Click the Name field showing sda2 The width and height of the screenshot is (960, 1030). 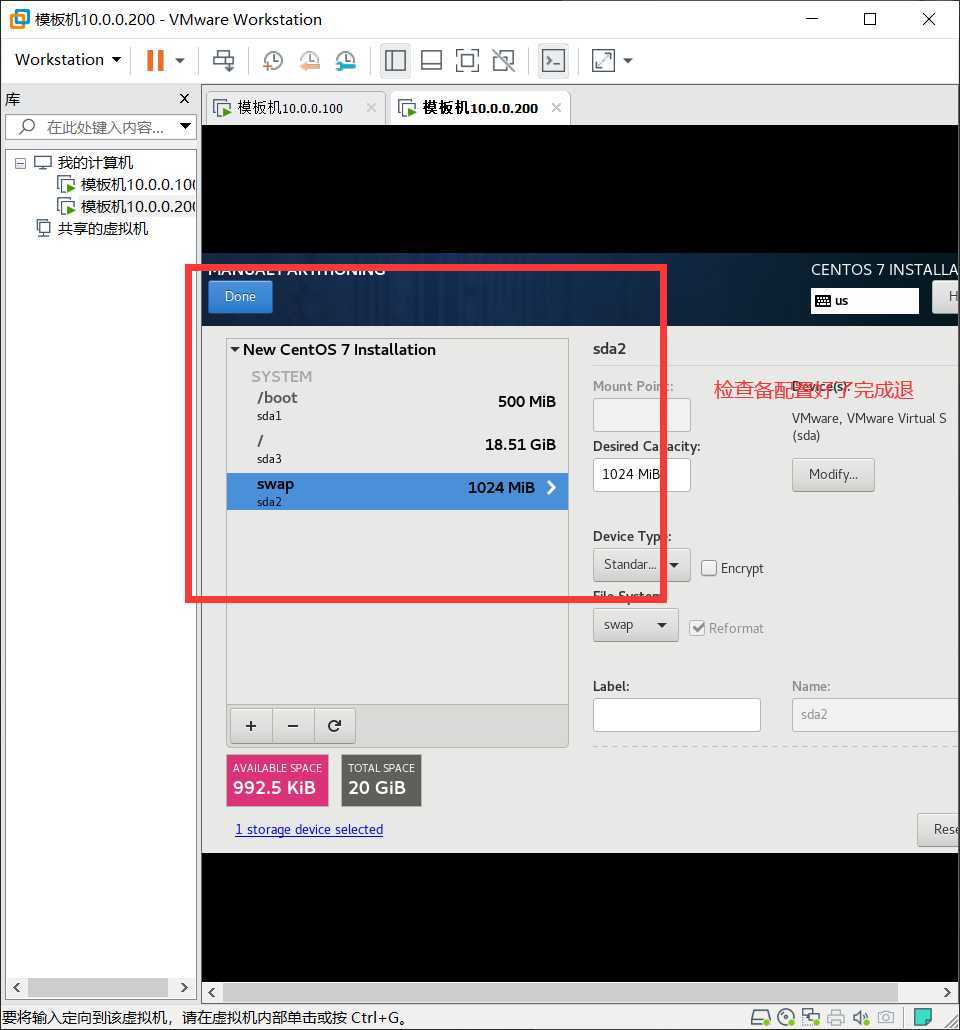pos(875,715)
